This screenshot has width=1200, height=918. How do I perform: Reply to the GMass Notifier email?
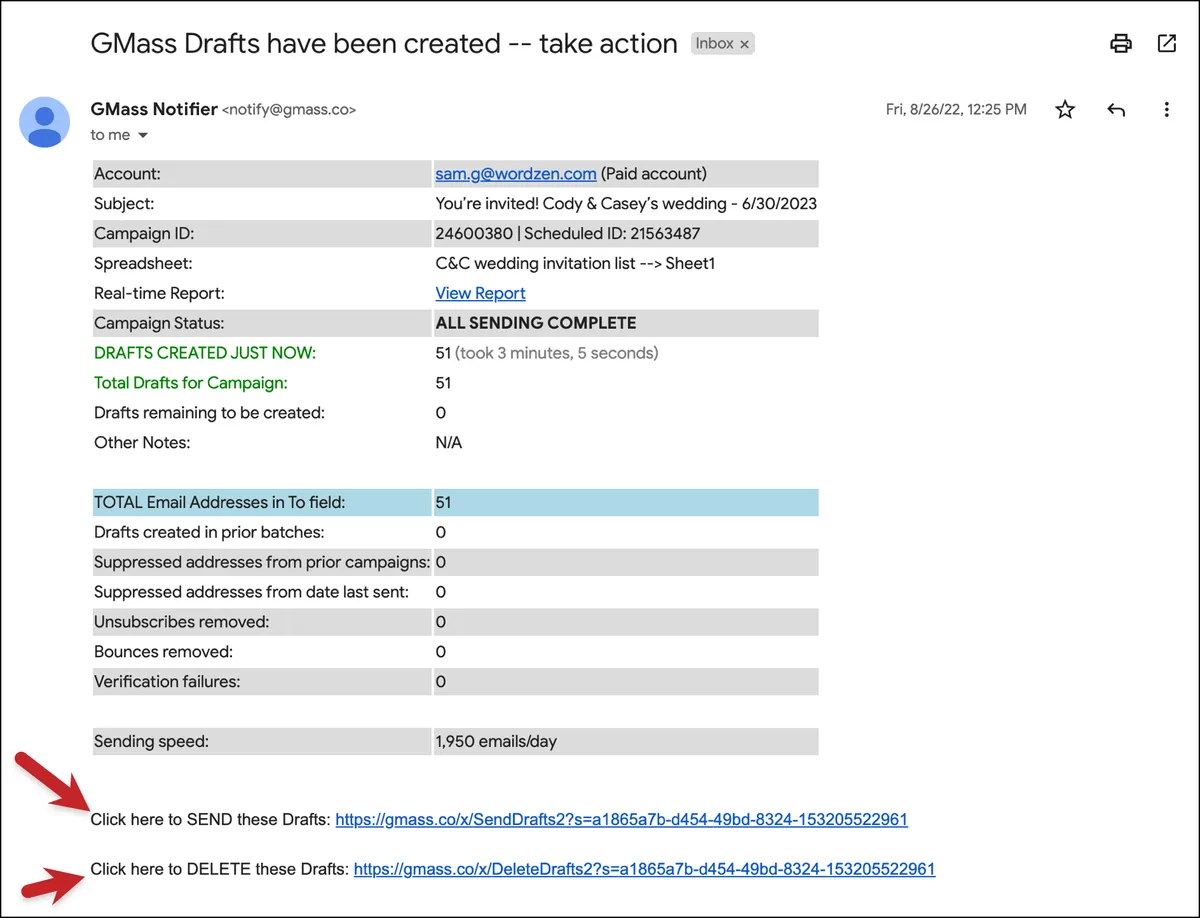pos(1116,110)
